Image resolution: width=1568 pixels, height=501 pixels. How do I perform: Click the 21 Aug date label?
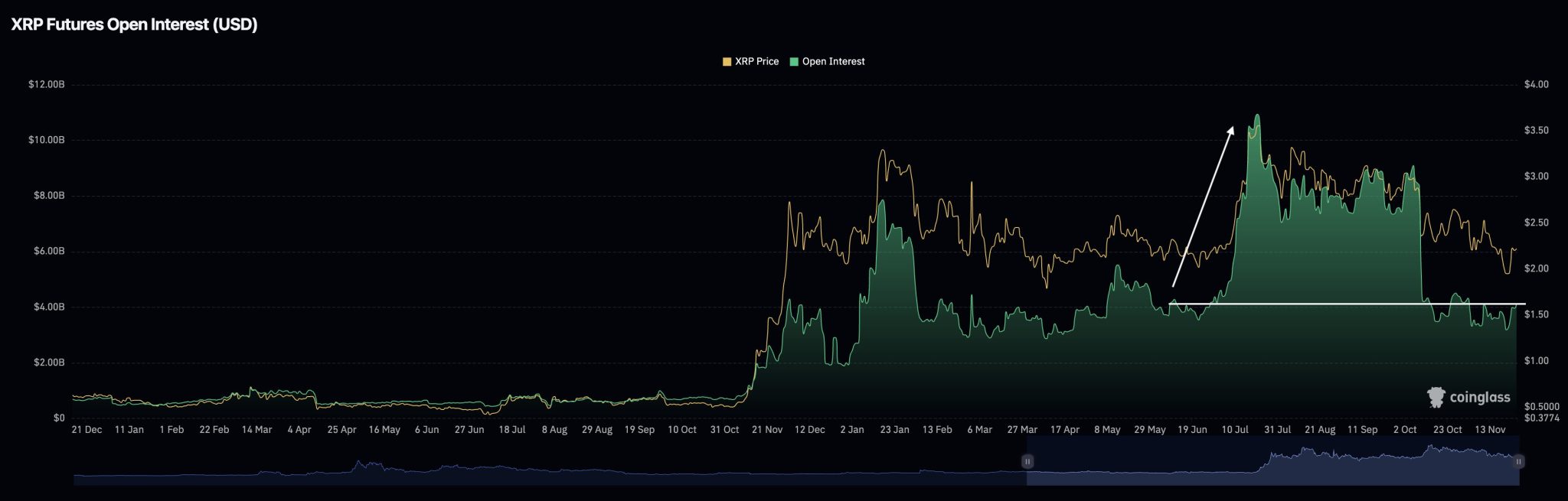pos(1320,430)
